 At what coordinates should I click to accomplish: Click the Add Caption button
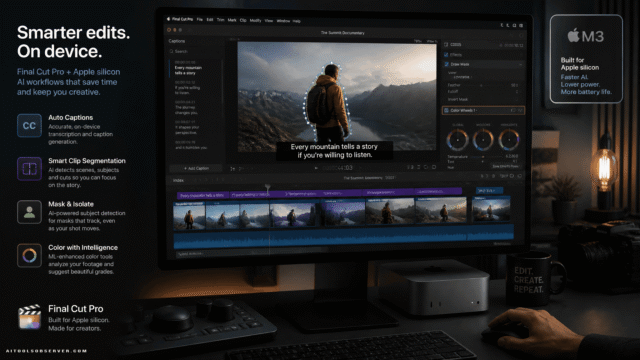[196, 168]
